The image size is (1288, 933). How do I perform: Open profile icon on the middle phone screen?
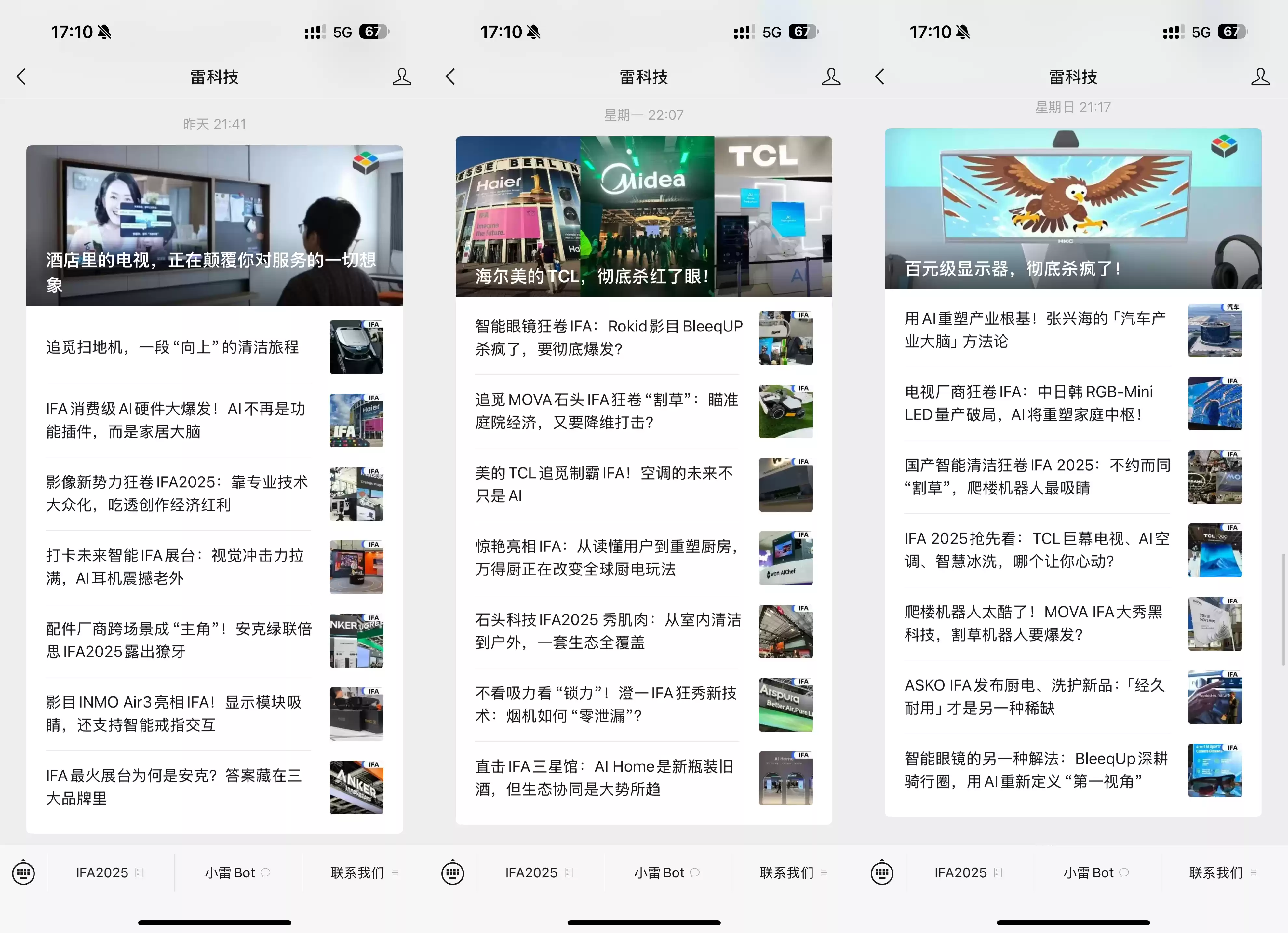(x=831, y=77)
